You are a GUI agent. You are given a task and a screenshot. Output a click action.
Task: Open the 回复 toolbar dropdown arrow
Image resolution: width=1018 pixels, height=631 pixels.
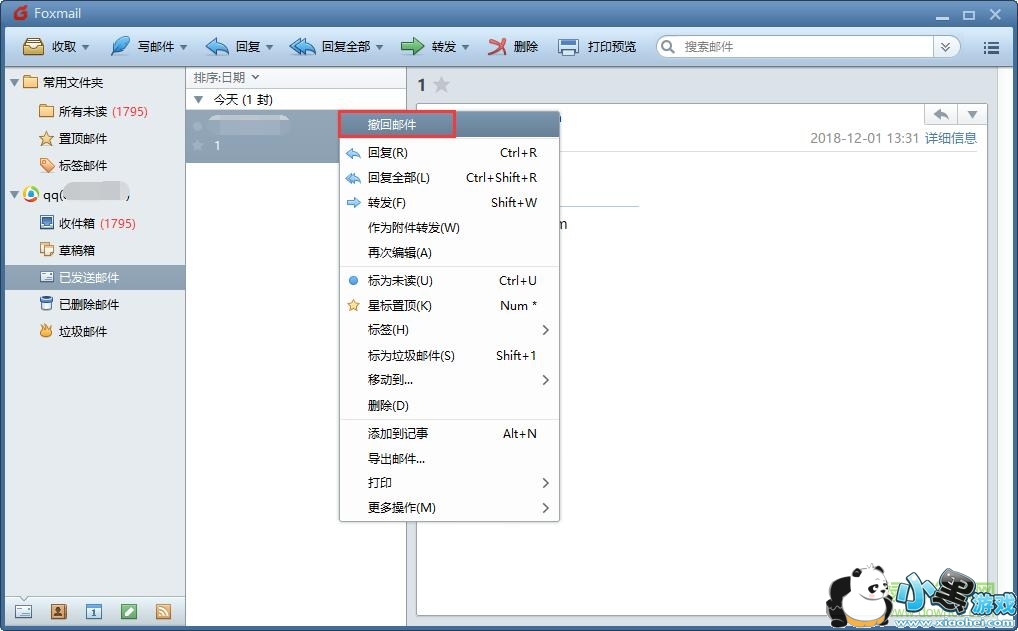click(x=269, y=47)
